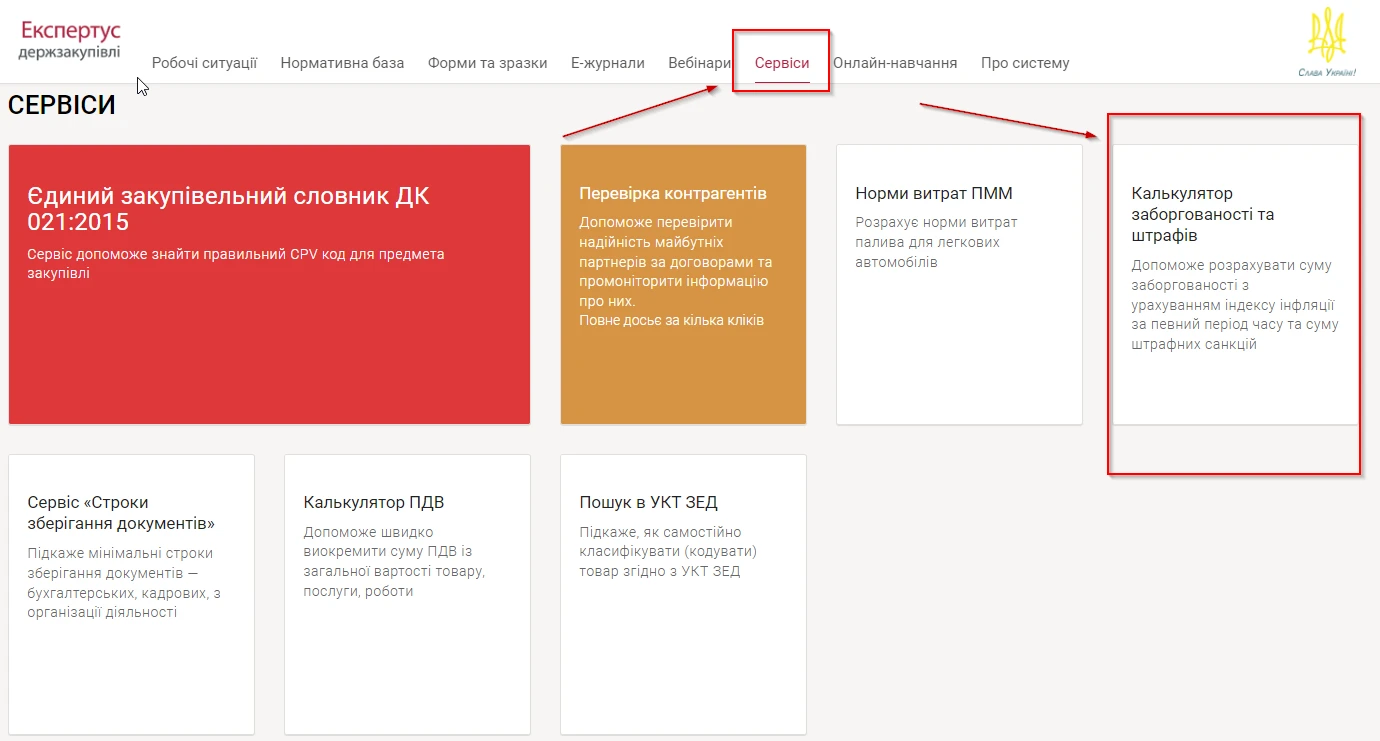Click the Повне досьє за кілька кліків text
Viewport: 1380px width, 741px height.
[x=671, y=320]
